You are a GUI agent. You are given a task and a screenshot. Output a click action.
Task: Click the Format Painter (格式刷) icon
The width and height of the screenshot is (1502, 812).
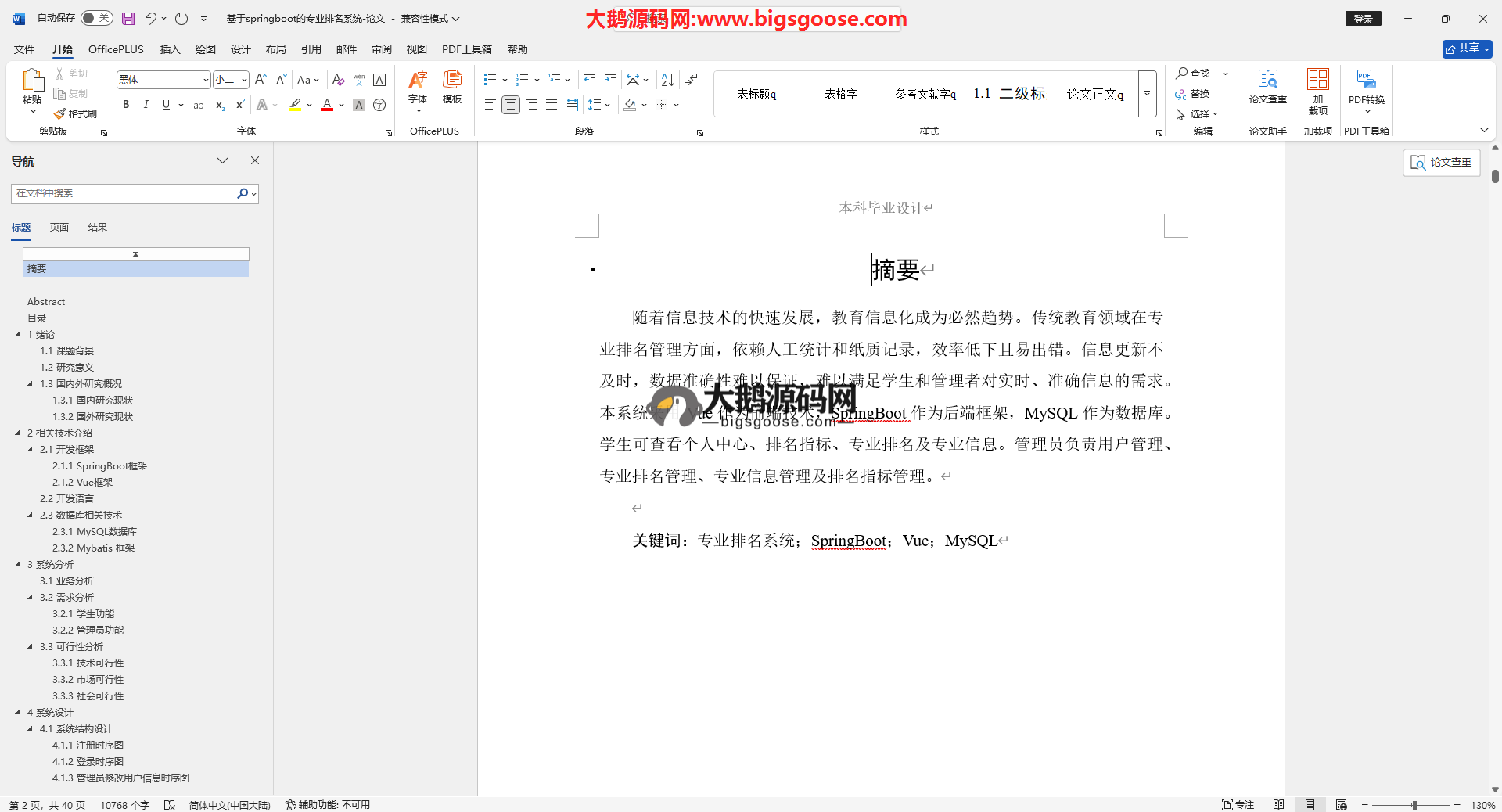(x=76, y=113)
